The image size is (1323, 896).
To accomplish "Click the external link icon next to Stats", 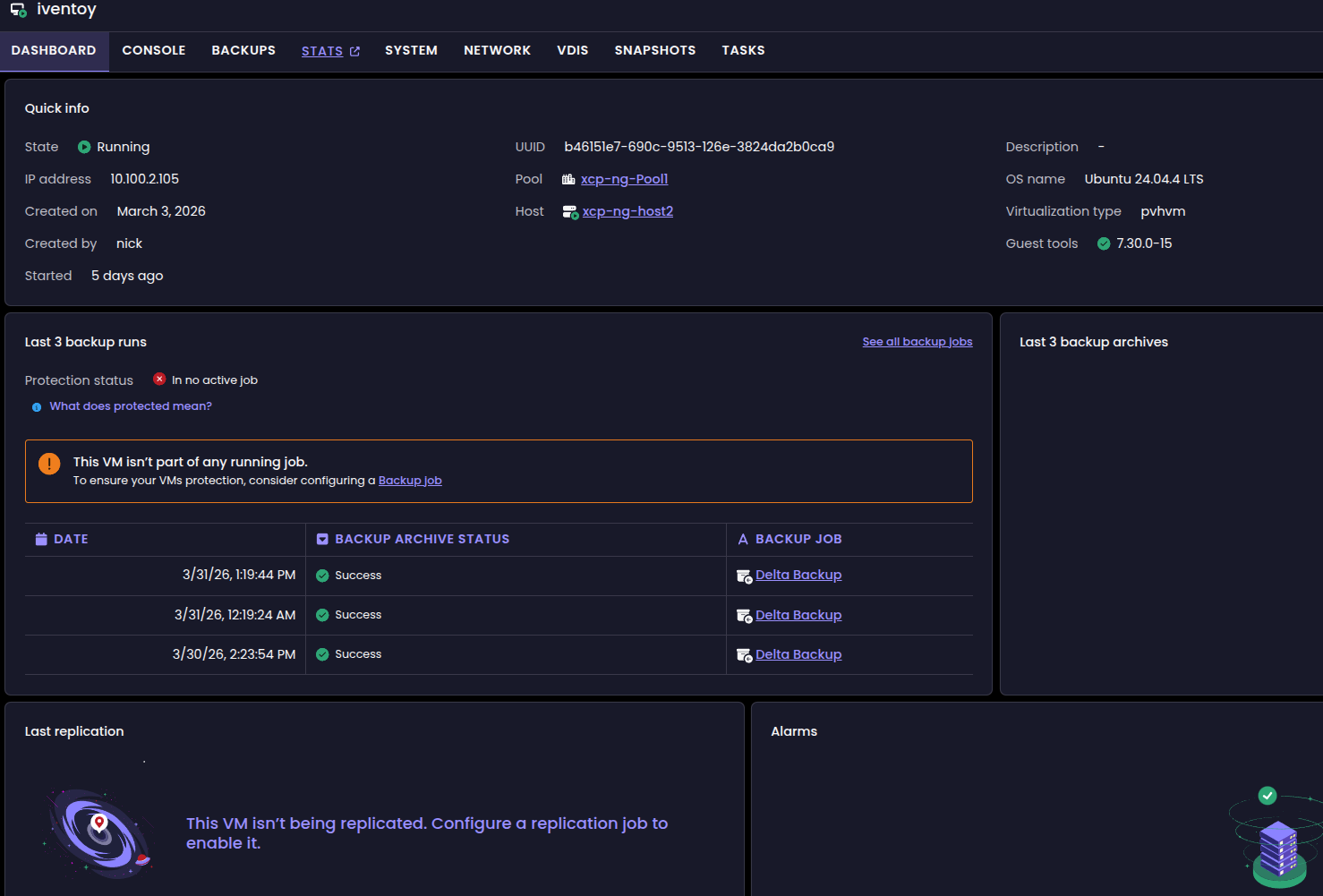I will pyautogui.click(x=354, y=52).
